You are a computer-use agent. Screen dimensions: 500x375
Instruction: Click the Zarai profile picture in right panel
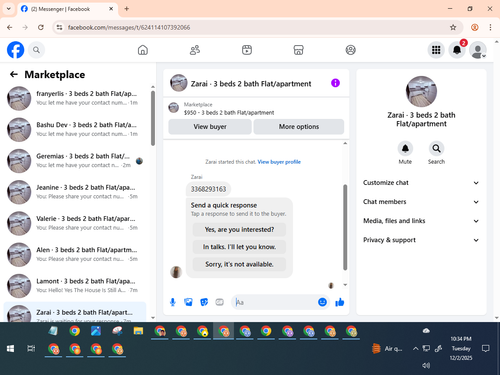tap(421, 91)
